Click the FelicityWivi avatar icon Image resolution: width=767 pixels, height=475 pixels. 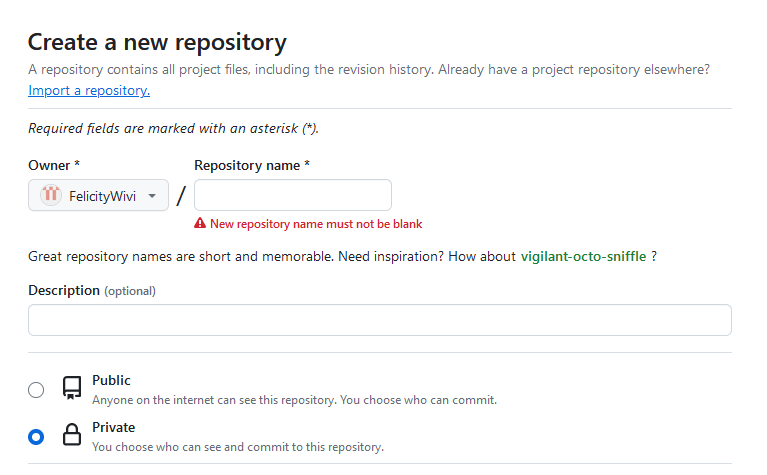coord(50,196)
